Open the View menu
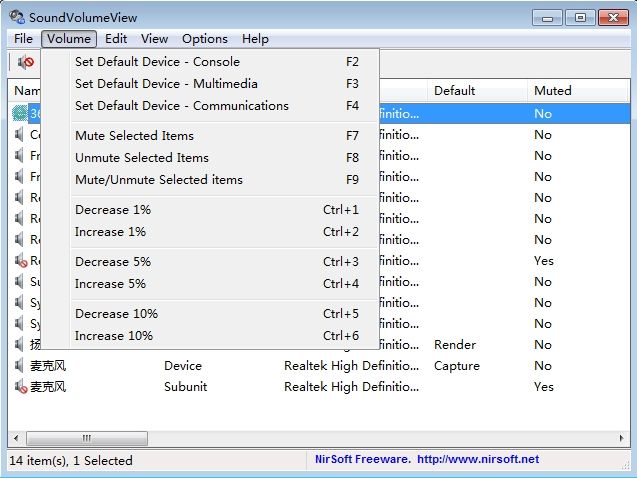This screenshot has height=478, width=637. pyautogui.click(x=154, y=39)
